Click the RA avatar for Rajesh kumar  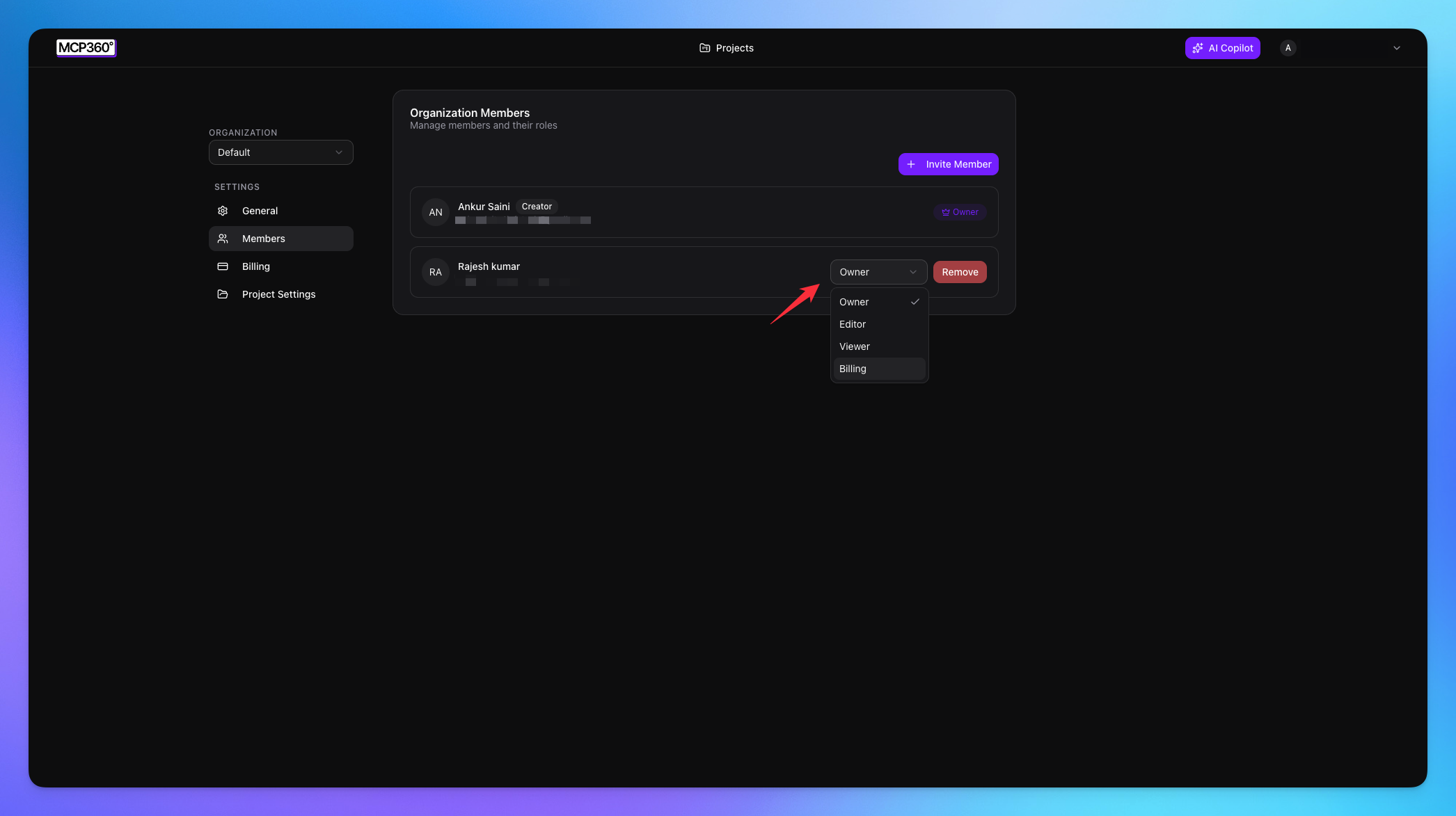tap(436, 272)
